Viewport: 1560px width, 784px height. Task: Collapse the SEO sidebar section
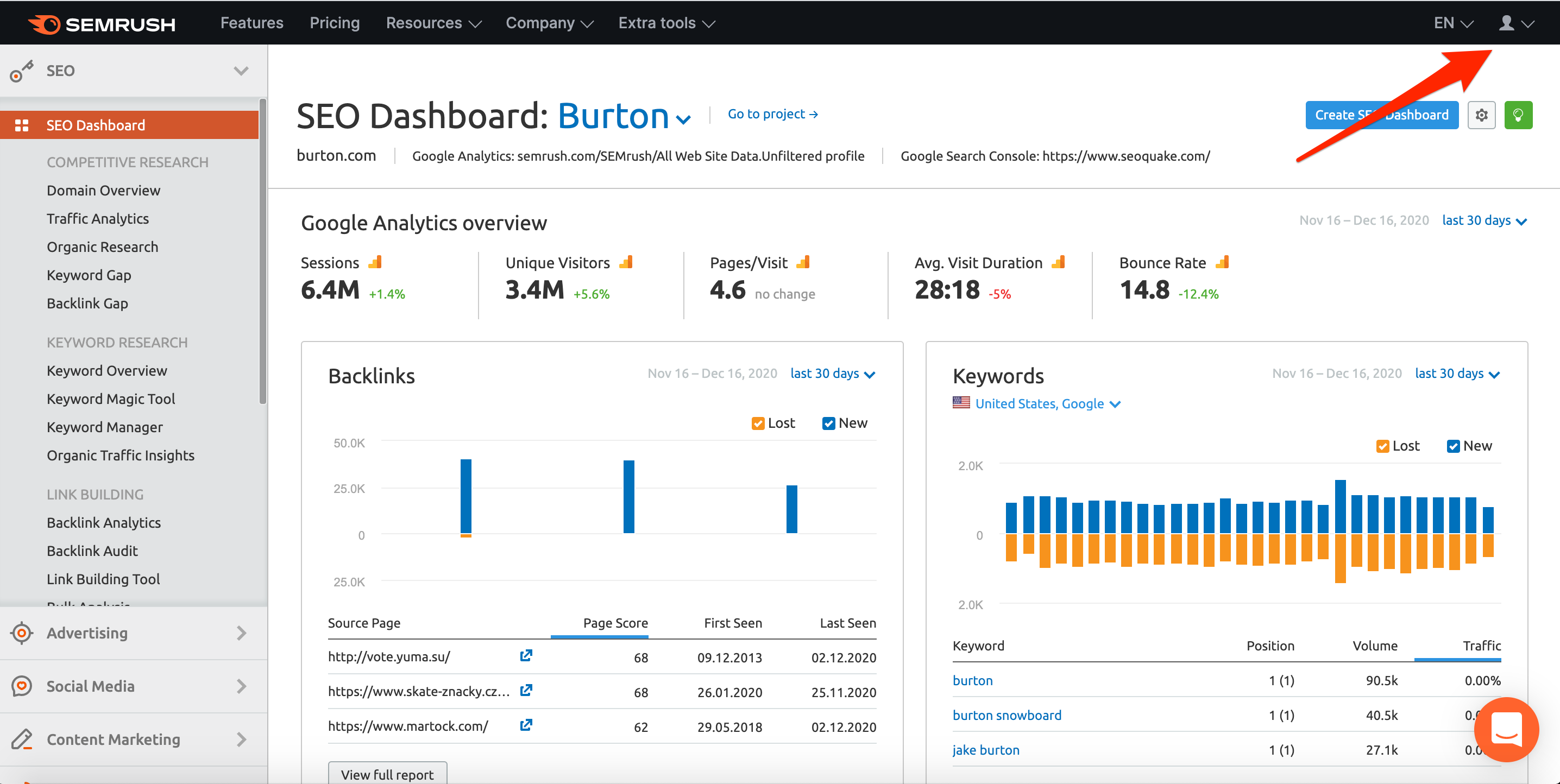[x=241, y=71]
